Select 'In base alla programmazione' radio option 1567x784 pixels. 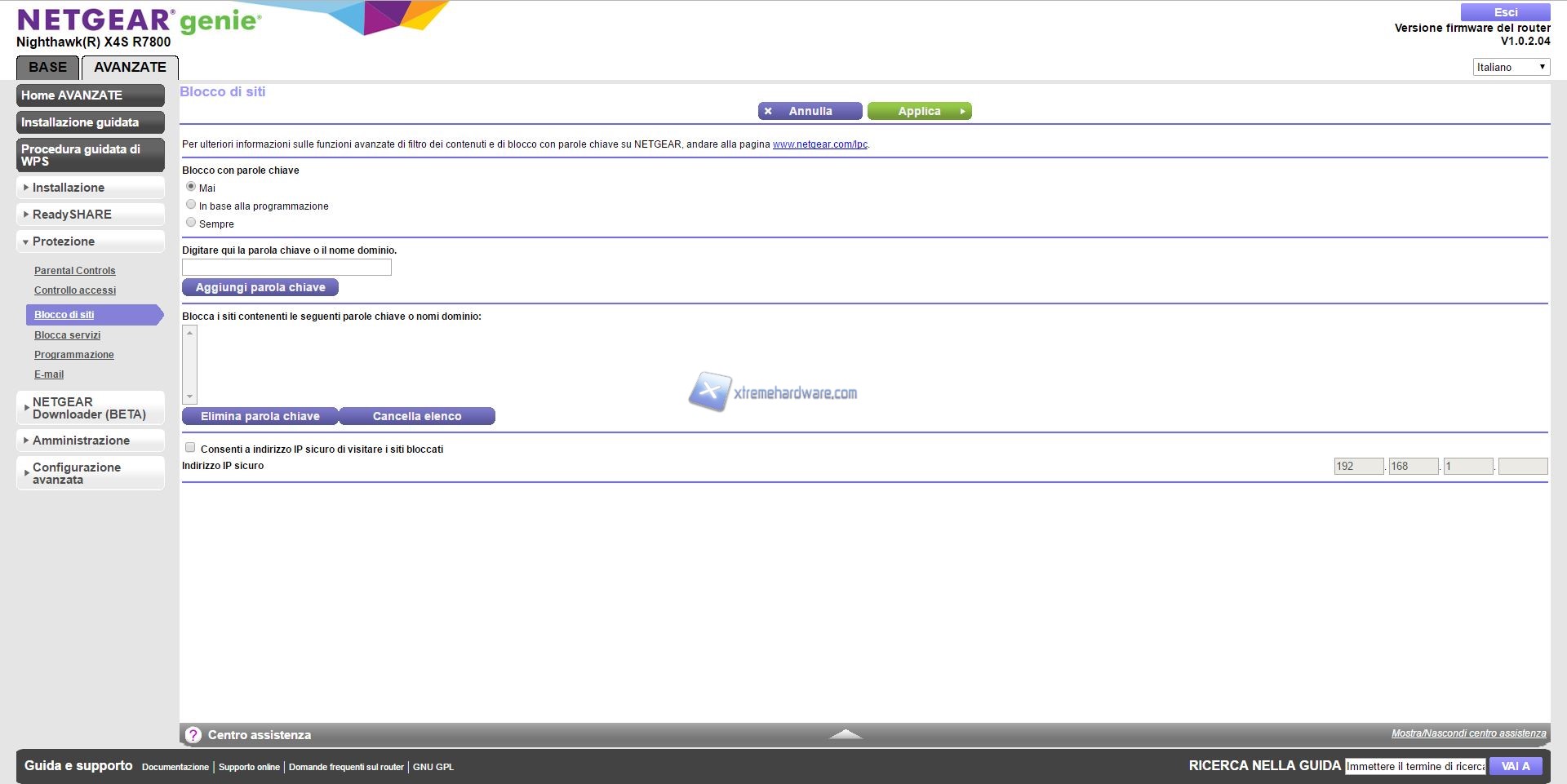pyautogui.click(x=191, y=205)
